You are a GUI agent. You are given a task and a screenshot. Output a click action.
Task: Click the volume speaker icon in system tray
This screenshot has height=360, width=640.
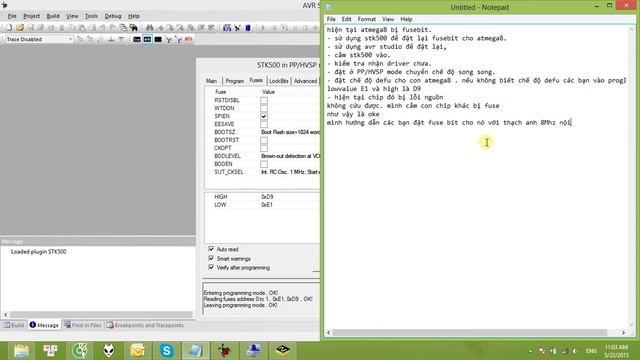[x=575, y=351]
